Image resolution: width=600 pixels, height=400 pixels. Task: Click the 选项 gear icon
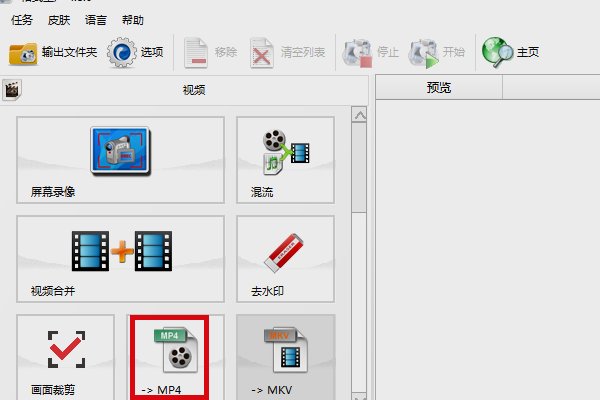click(122, 52)
